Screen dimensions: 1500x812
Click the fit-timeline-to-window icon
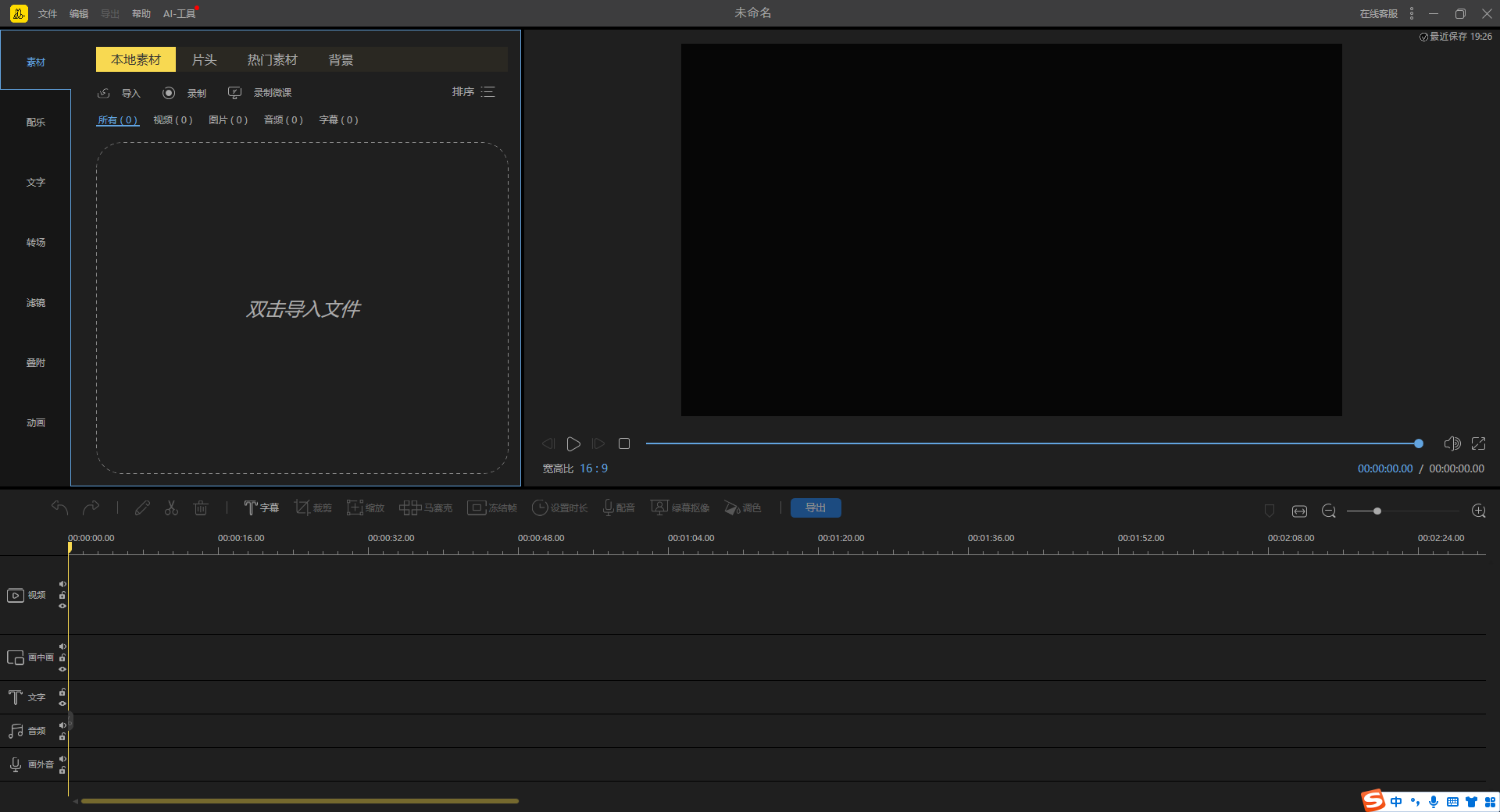point(1299,511)
